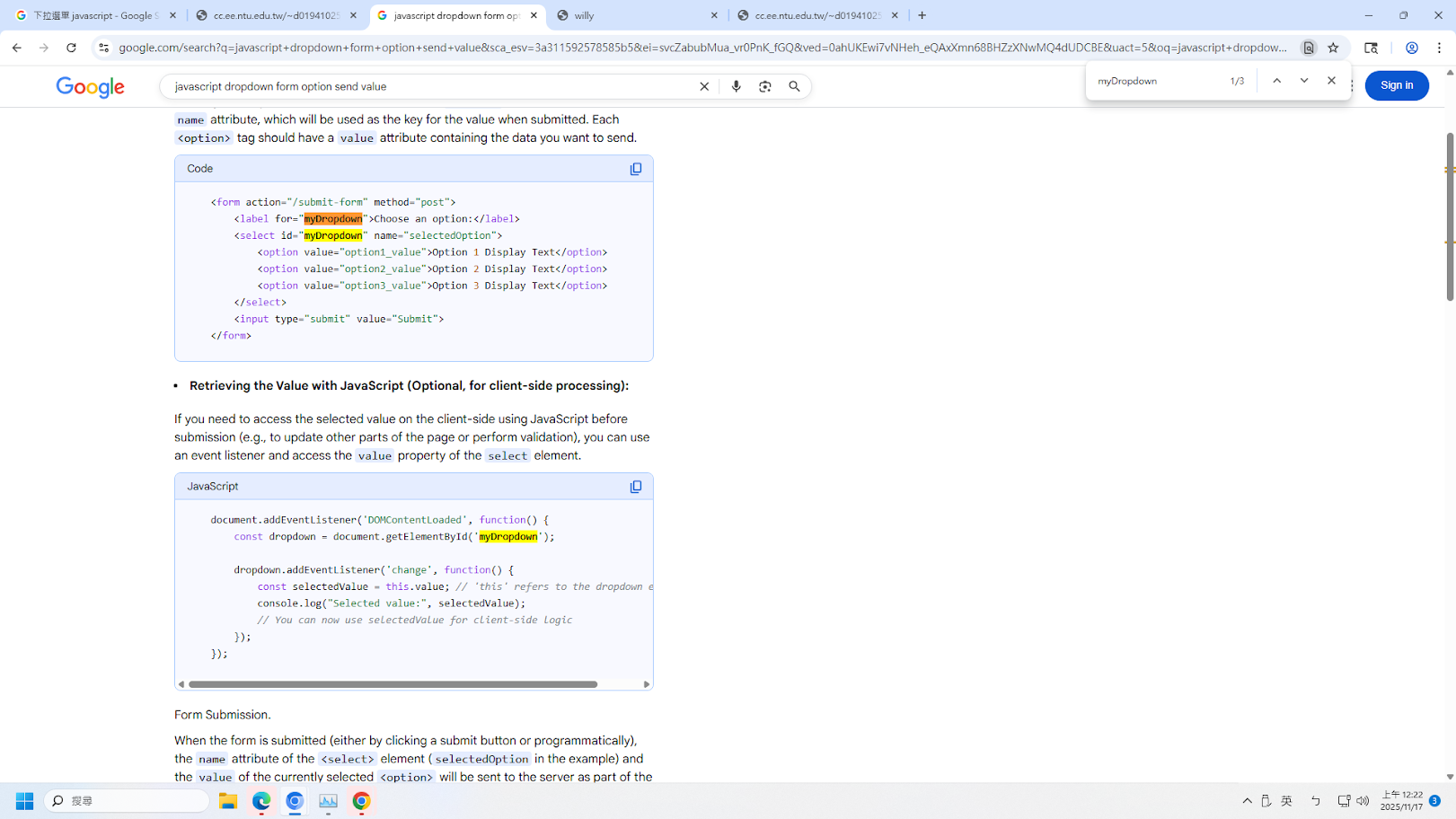The height and width of the screenshot is (819, 1456).
Task: Click the magnifier search submit icon
Action: point(794,86)
